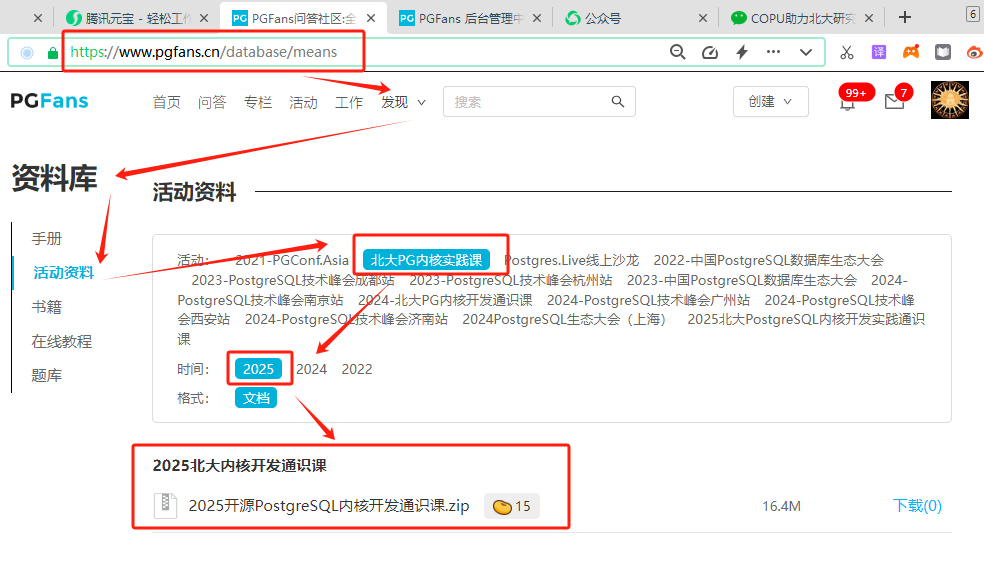984x569 pixels.
Task: Click the search magnifier icon in search box
Action: [x=618, y=102]
